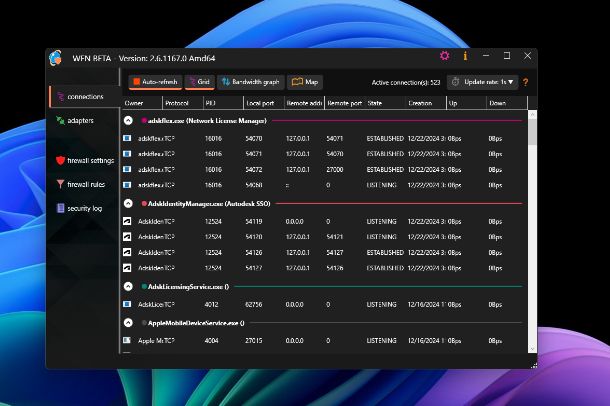Select PID 4012 cell
The image size is (610, 406).
coord(212,304)
